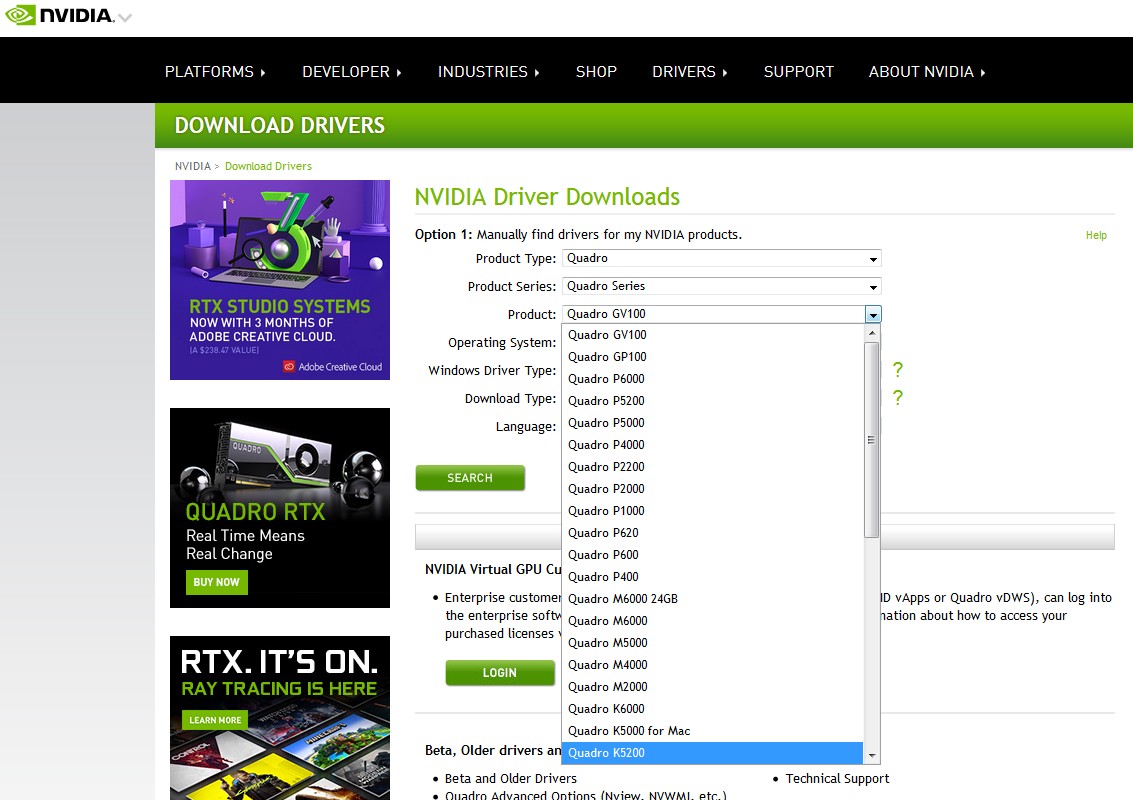Select Quadro M2000 from the list
The image size is (1133, 800).
click(712, 687)
